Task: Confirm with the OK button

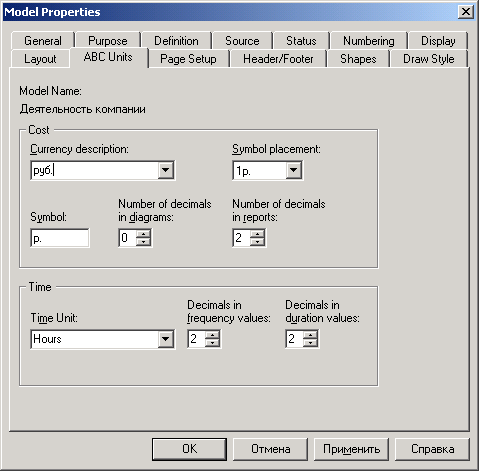Action: 189,449
